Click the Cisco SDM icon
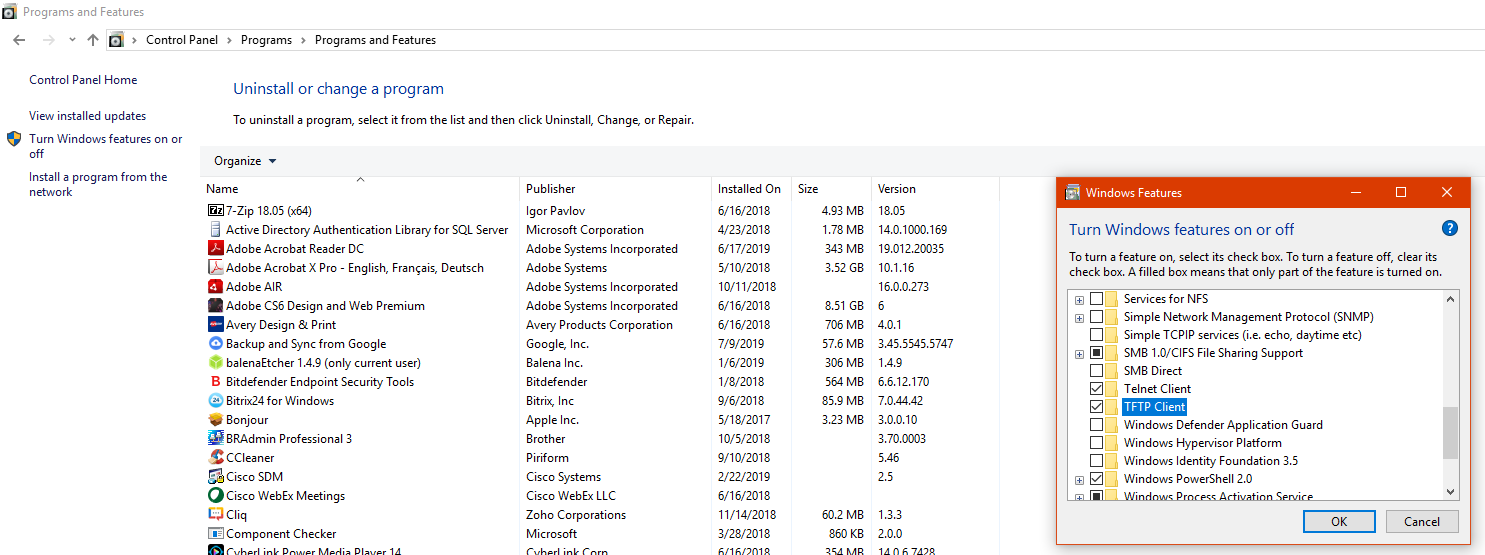 [x=215, y=477]
